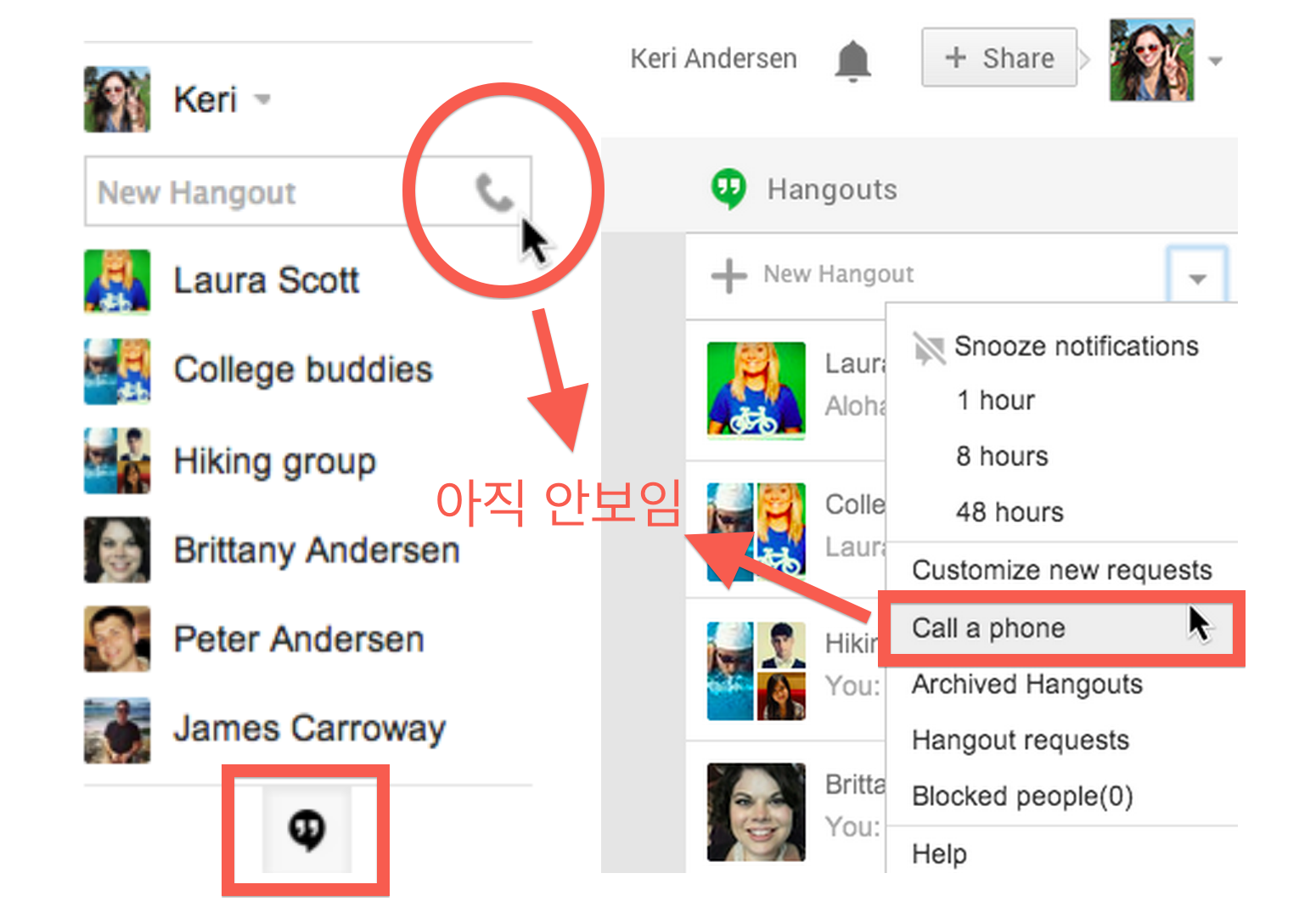Click the Snooze notifications label
The image size is (1316, 907).
(1077, 346)
